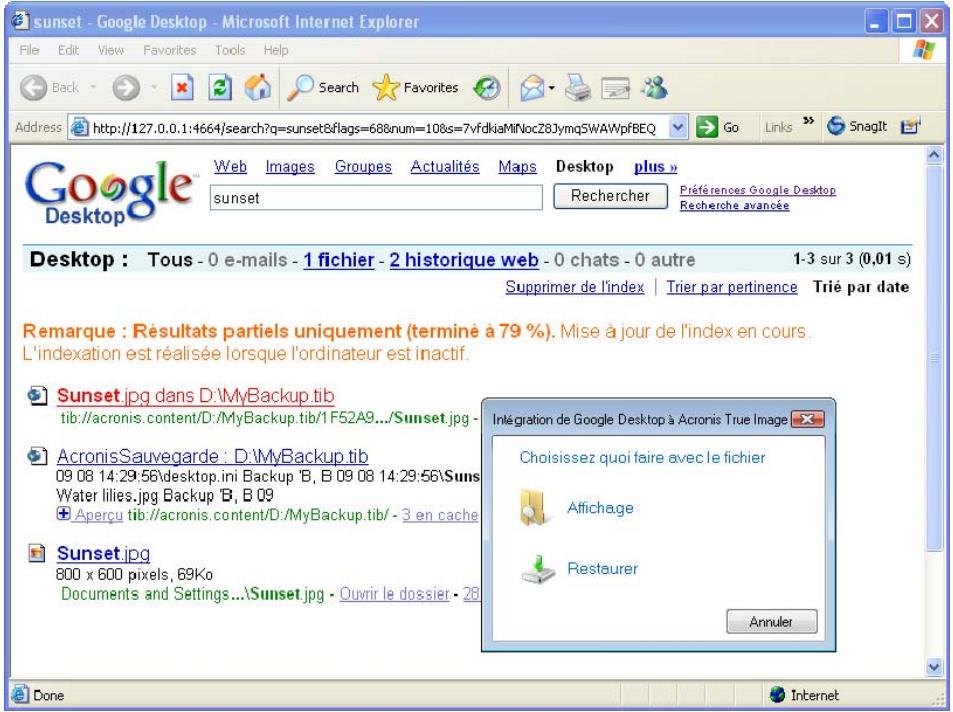Open the Edit menu
The width and height of the screenshot is (953, 712).
[x=68, y=50]
